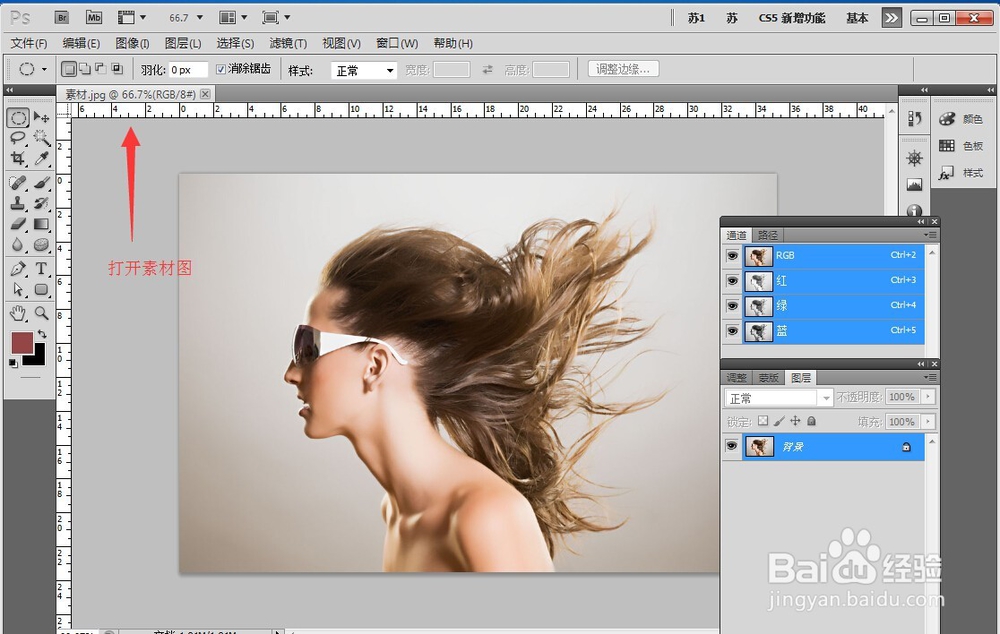Screen dimensions: 1000x634
Task: Open the History panel icon
Action: click(915, 119)
